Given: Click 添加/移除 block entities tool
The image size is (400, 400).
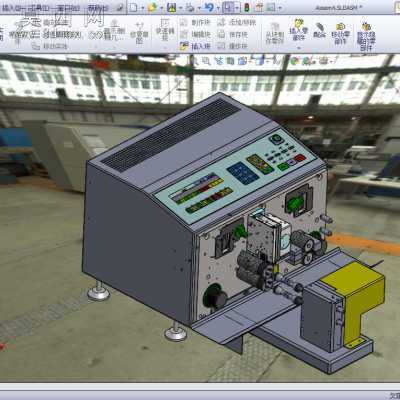Looking at the screenshot, I should coord(236,23).
